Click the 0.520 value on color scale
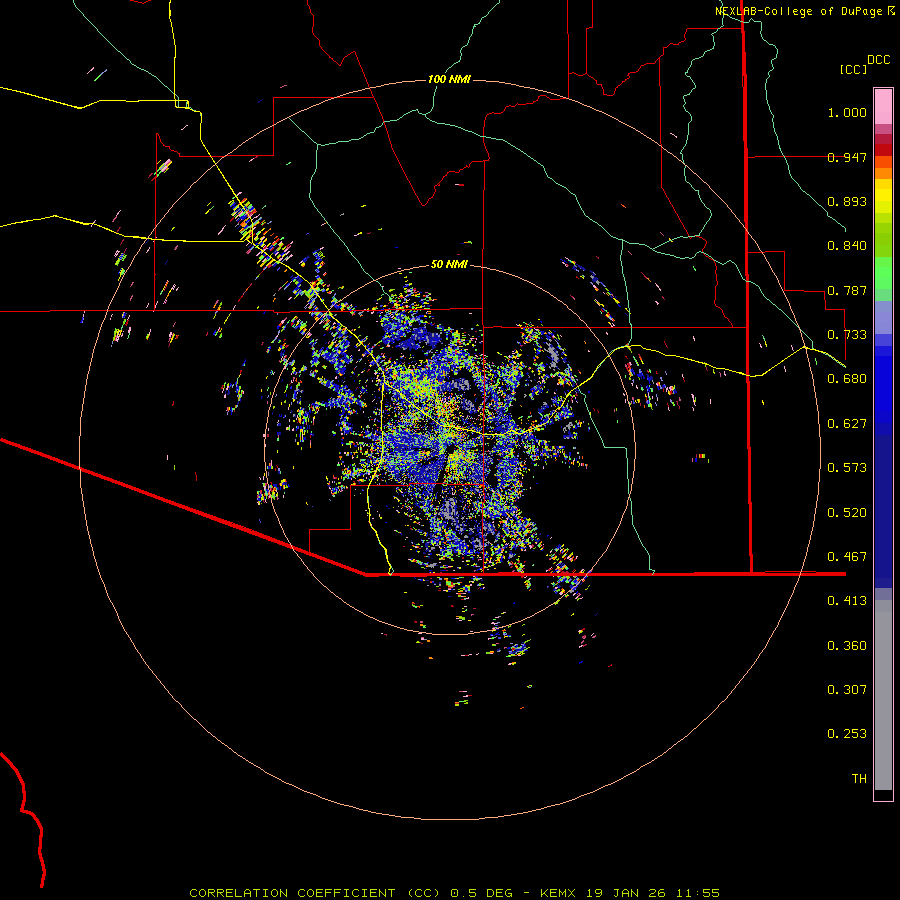 (x=847, y=513)
